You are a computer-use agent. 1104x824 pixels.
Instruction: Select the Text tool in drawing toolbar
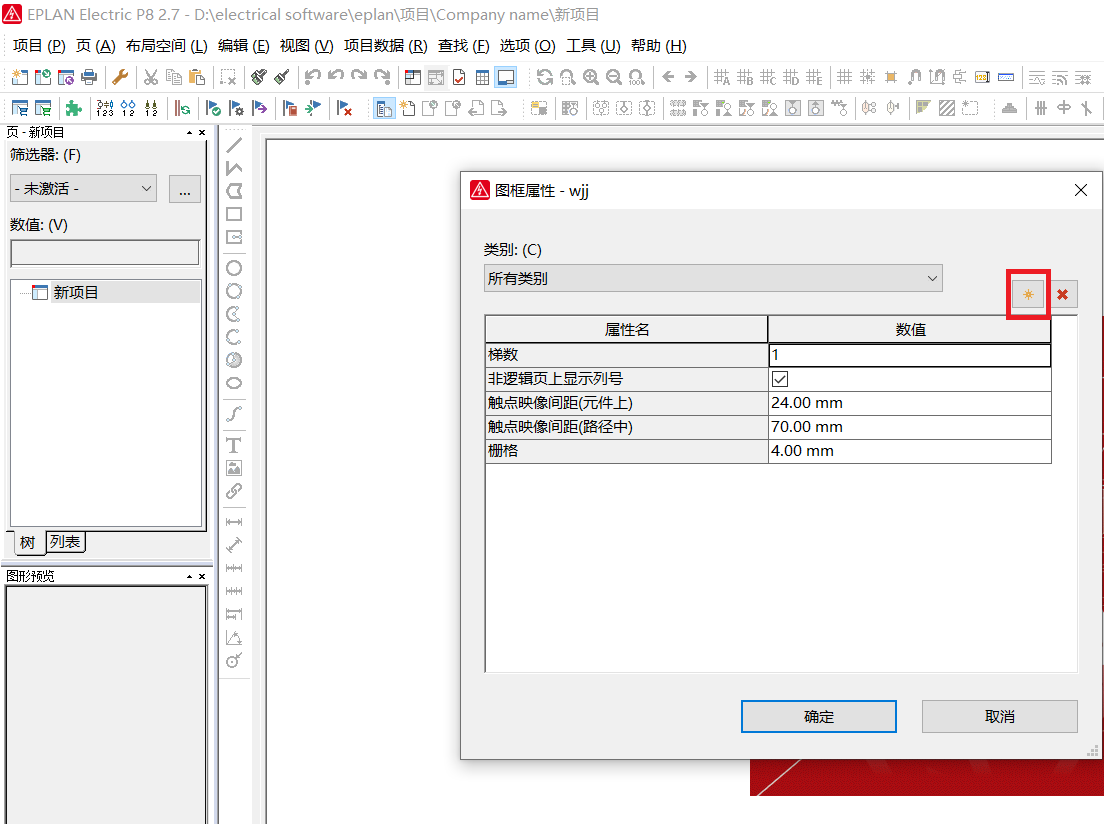coord(234,445)
